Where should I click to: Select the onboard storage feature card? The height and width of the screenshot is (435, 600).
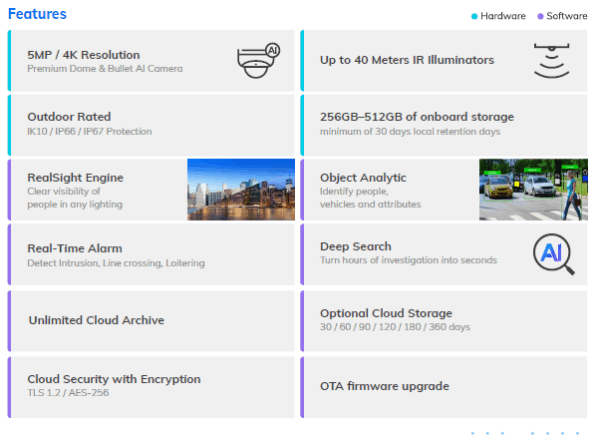(x=445, y=125)
